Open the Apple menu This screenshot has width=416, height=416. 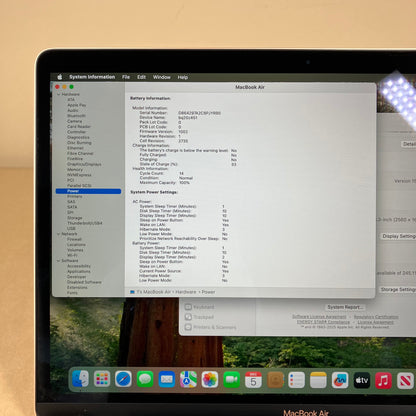tap(60, 77)
